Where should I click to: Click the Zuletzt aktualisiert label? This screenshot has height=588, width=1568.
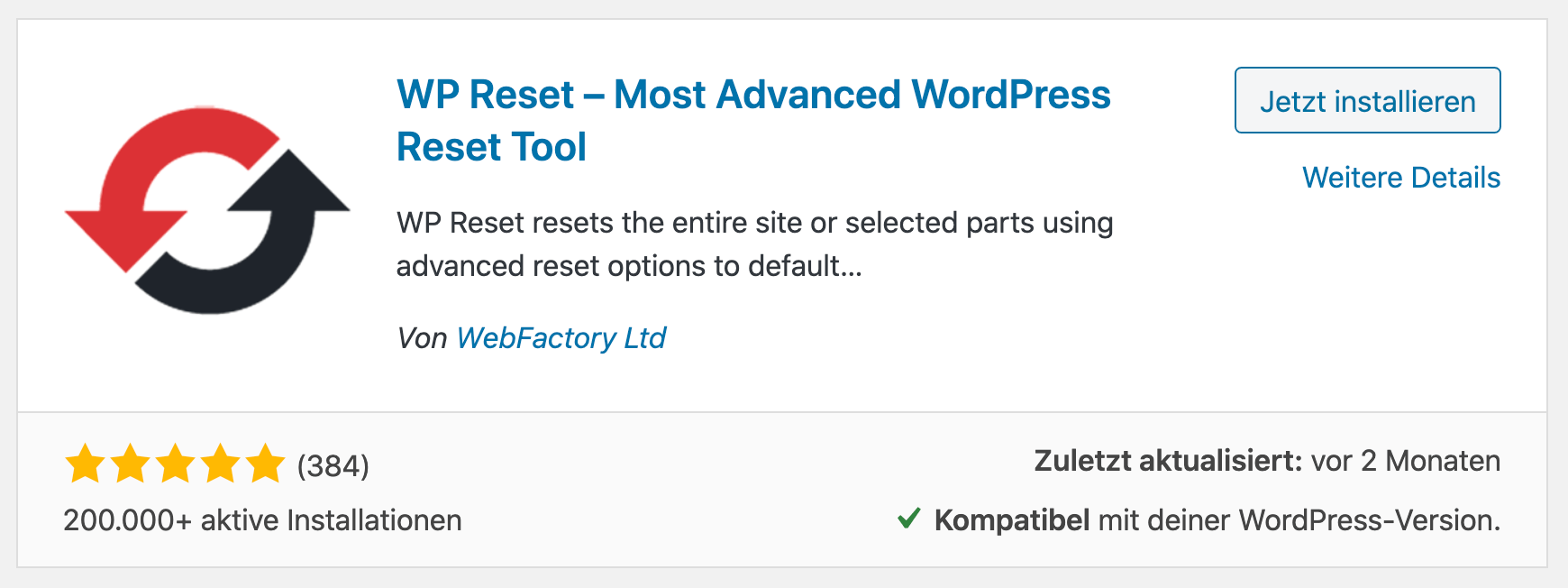click(1168, 461)
